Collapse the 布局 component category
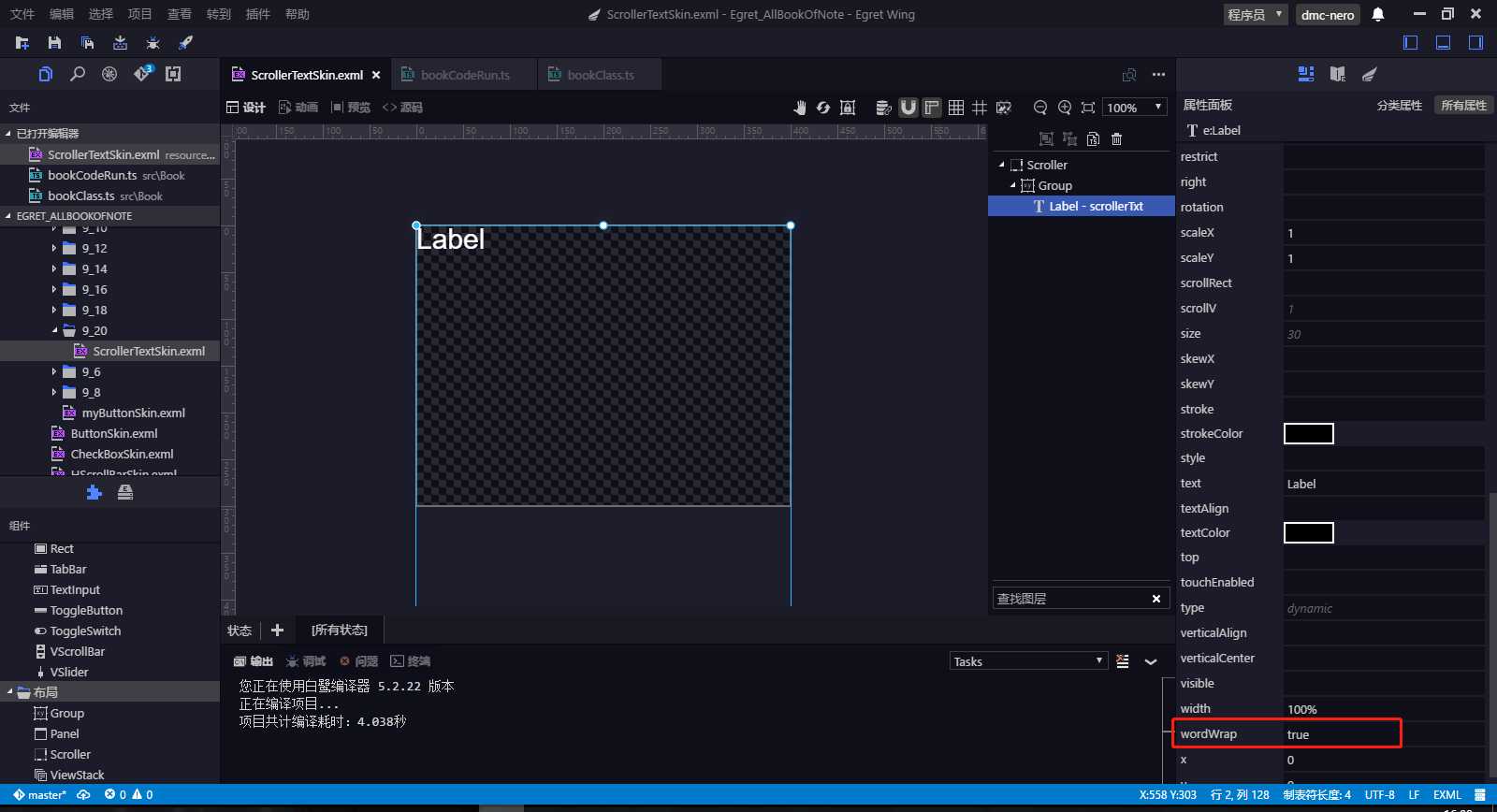This screenshot has width=1497, height=812. coord(9,692)
